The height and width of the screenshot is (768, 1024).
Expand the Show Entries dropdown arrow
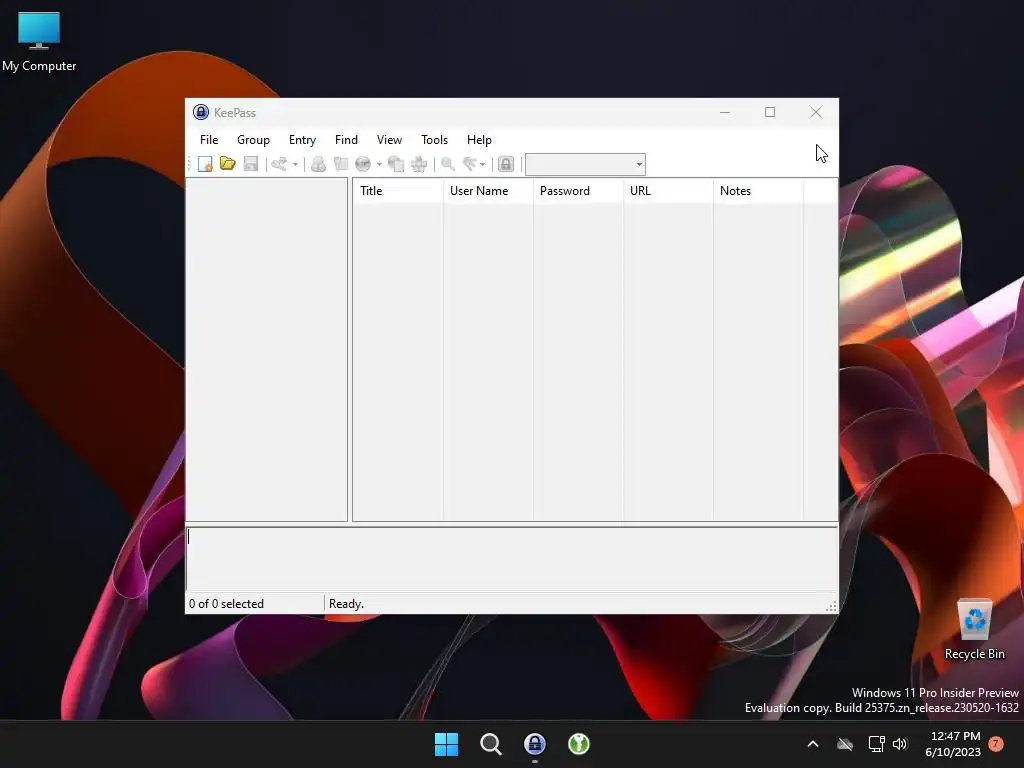point(483,165)
